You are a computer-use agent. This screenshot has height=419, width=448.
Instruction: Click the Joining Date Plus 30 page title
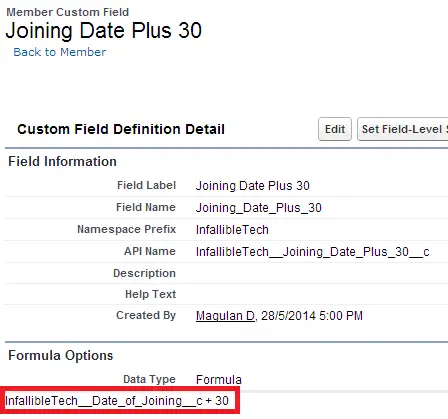click(104, 30)
